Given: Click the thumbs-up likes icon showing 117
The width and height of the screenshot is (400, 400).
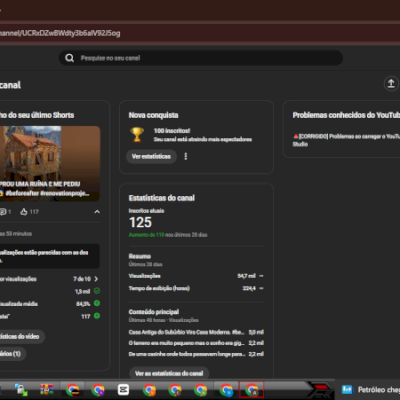Looking at the screenshot, I should tap(24, 212).
